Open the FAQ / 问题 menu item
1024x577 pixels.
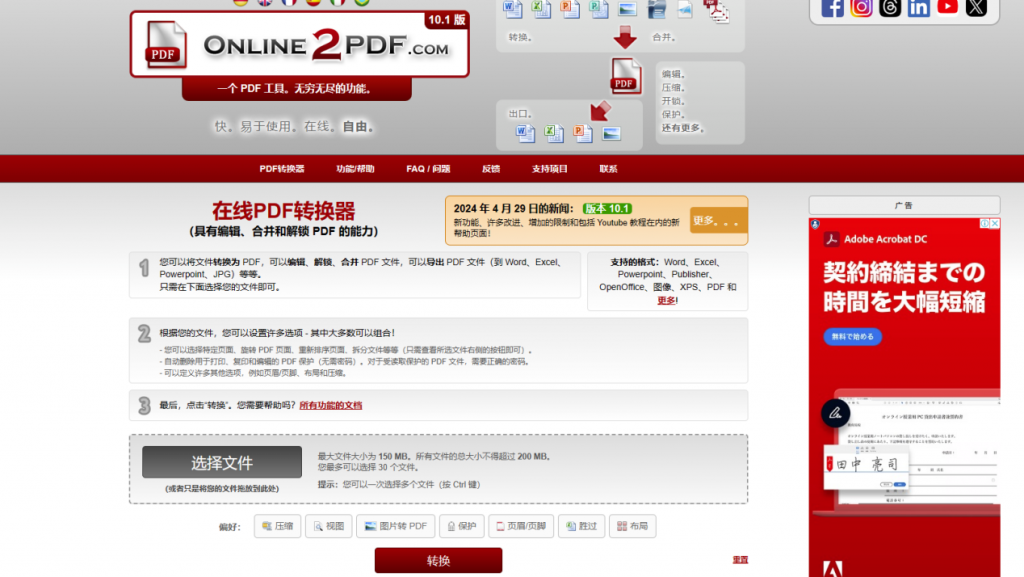(428, 169)
